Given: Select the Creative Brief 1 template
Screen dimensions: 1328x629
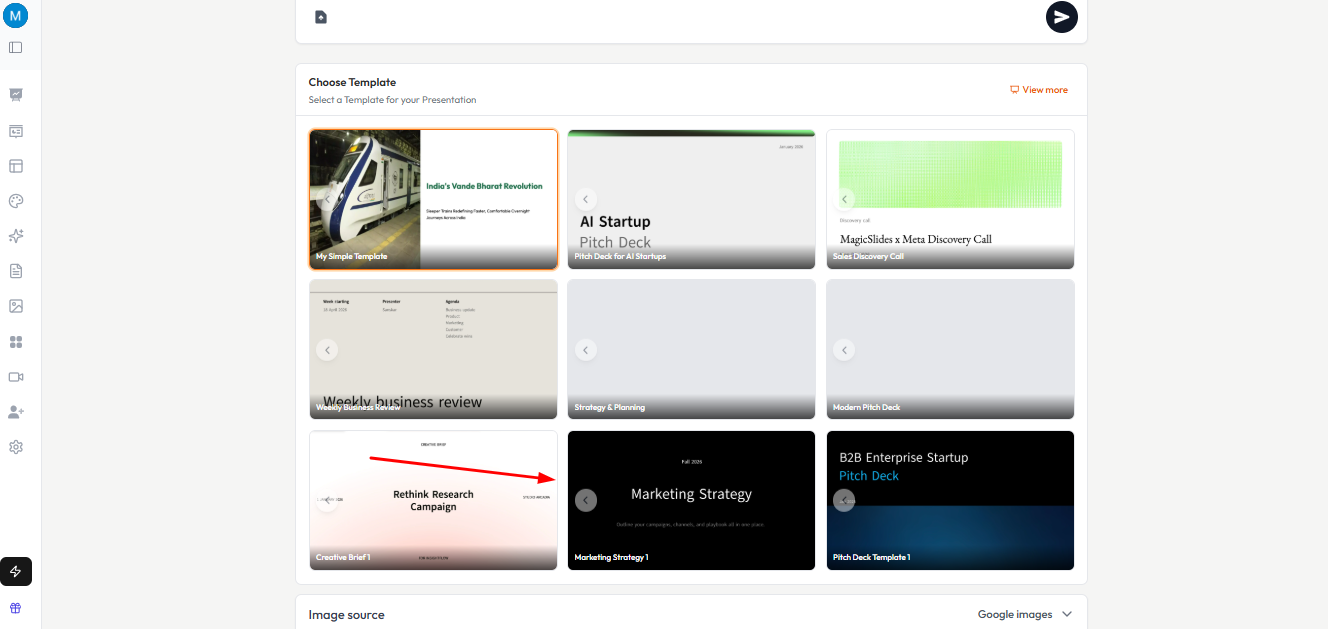Looking at the screenshot, I should click(x=433, y=500).
